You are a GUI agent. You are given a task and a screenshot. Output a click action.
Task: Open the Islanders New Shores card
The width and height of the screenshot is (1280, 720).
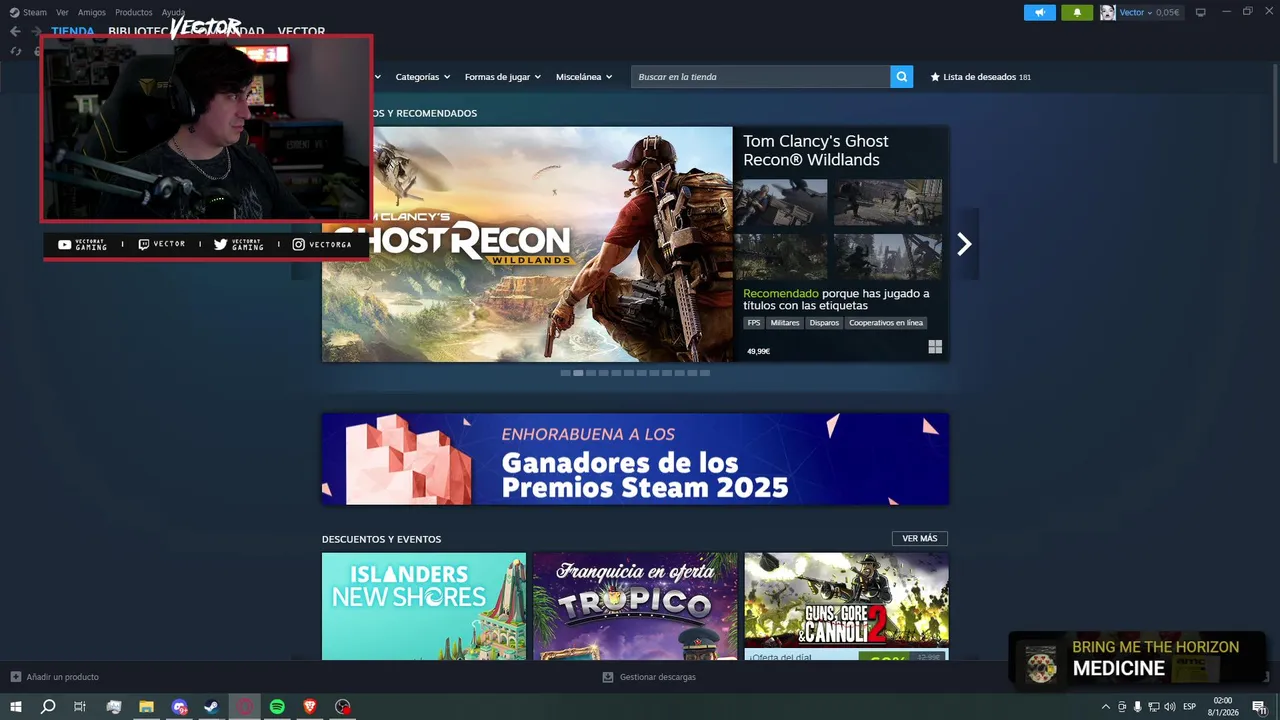pos(424,606)
